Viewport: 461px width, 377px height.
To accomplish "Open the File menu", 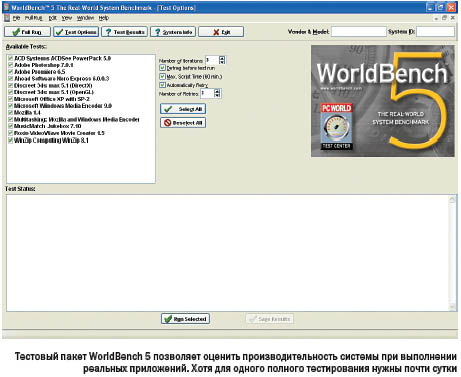I will click(x=17, y=18).
